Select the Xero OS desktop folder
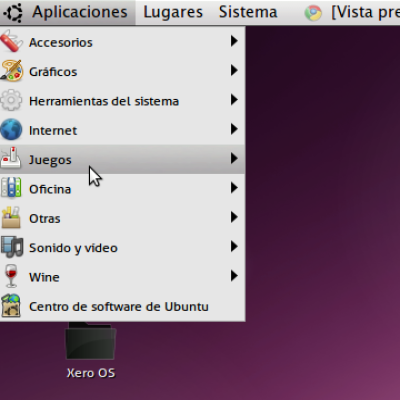The width and height of the screenshot is (400, 400). tap(91, 341)
